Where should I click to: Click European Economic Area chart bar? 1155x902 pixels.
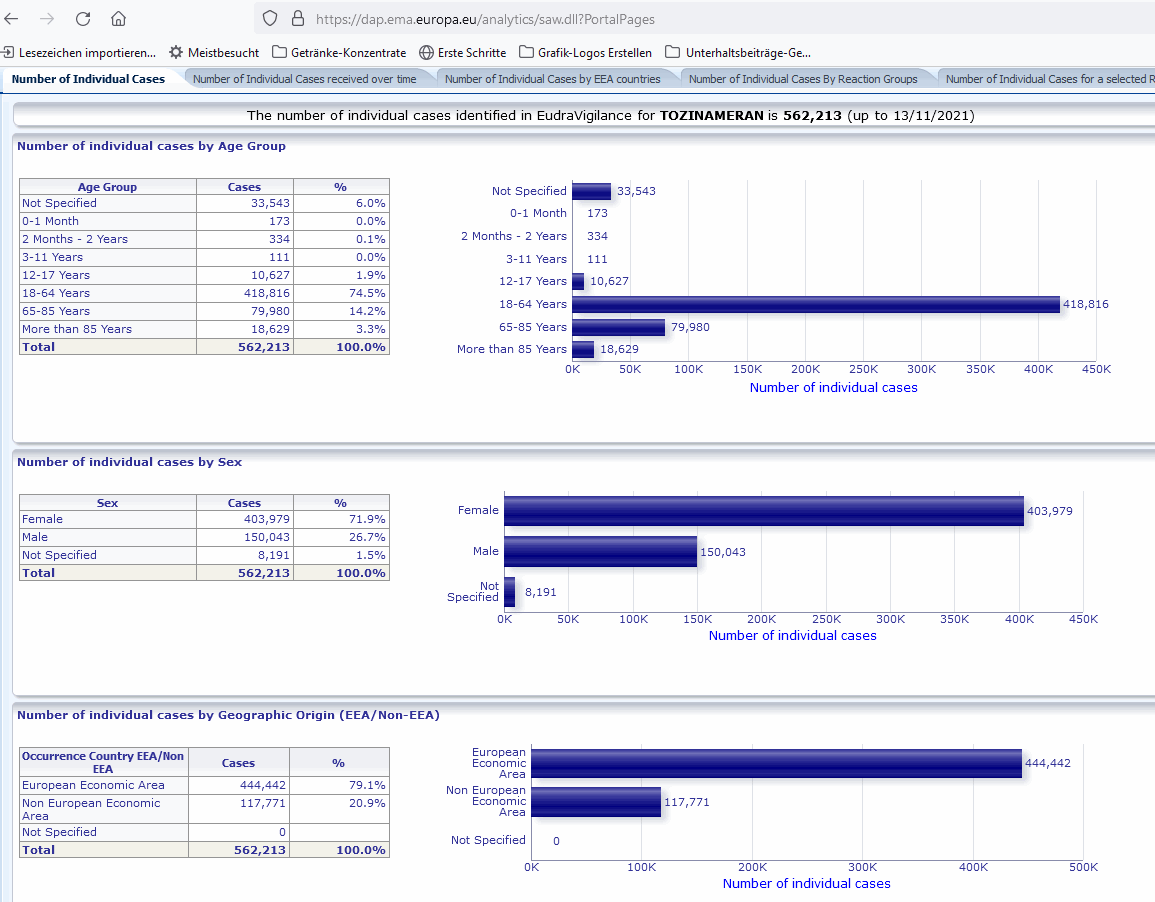(x=776, y=763)
